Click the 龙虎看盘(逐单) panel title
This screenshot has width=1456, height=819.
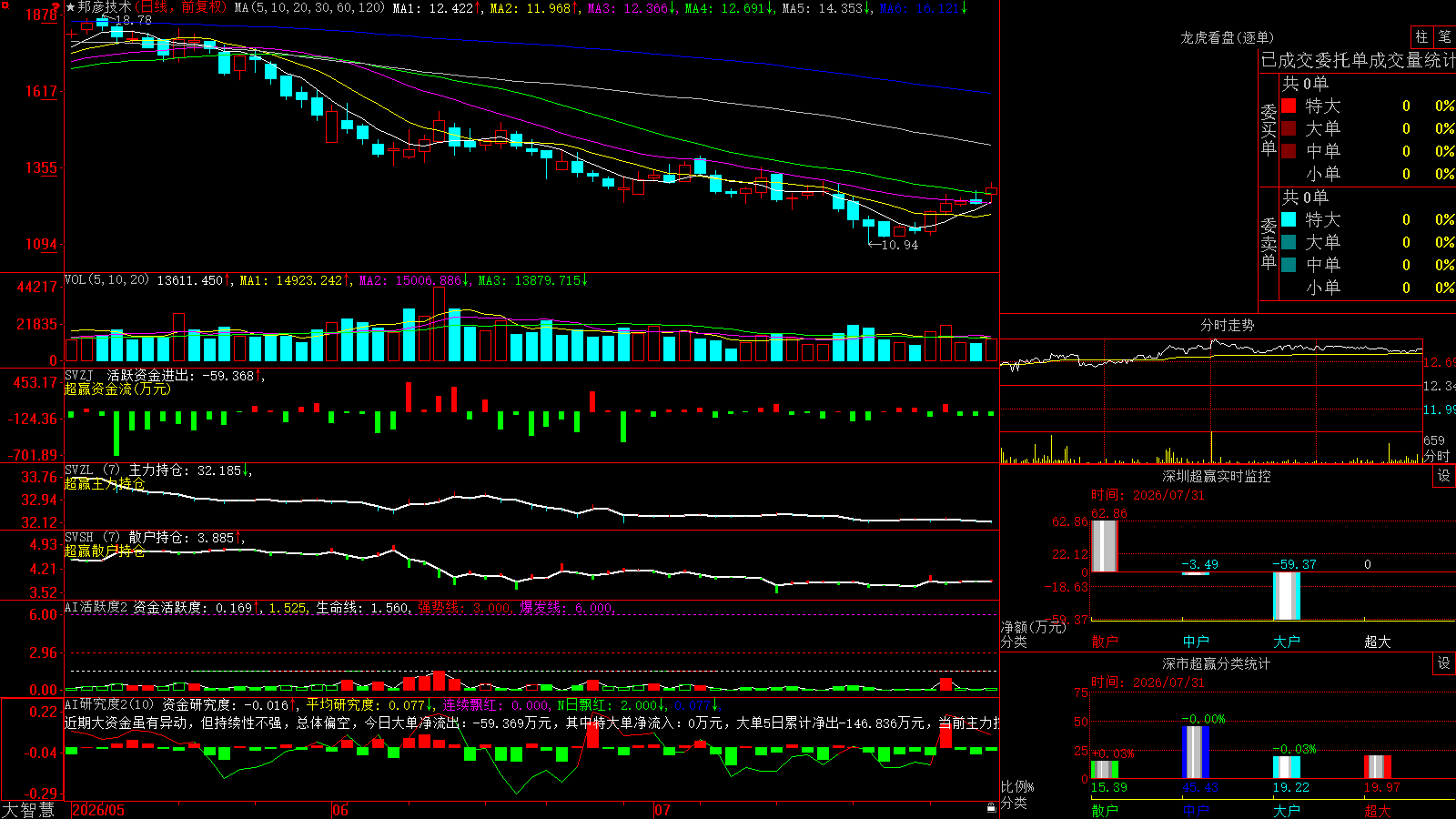point(1227,37)
